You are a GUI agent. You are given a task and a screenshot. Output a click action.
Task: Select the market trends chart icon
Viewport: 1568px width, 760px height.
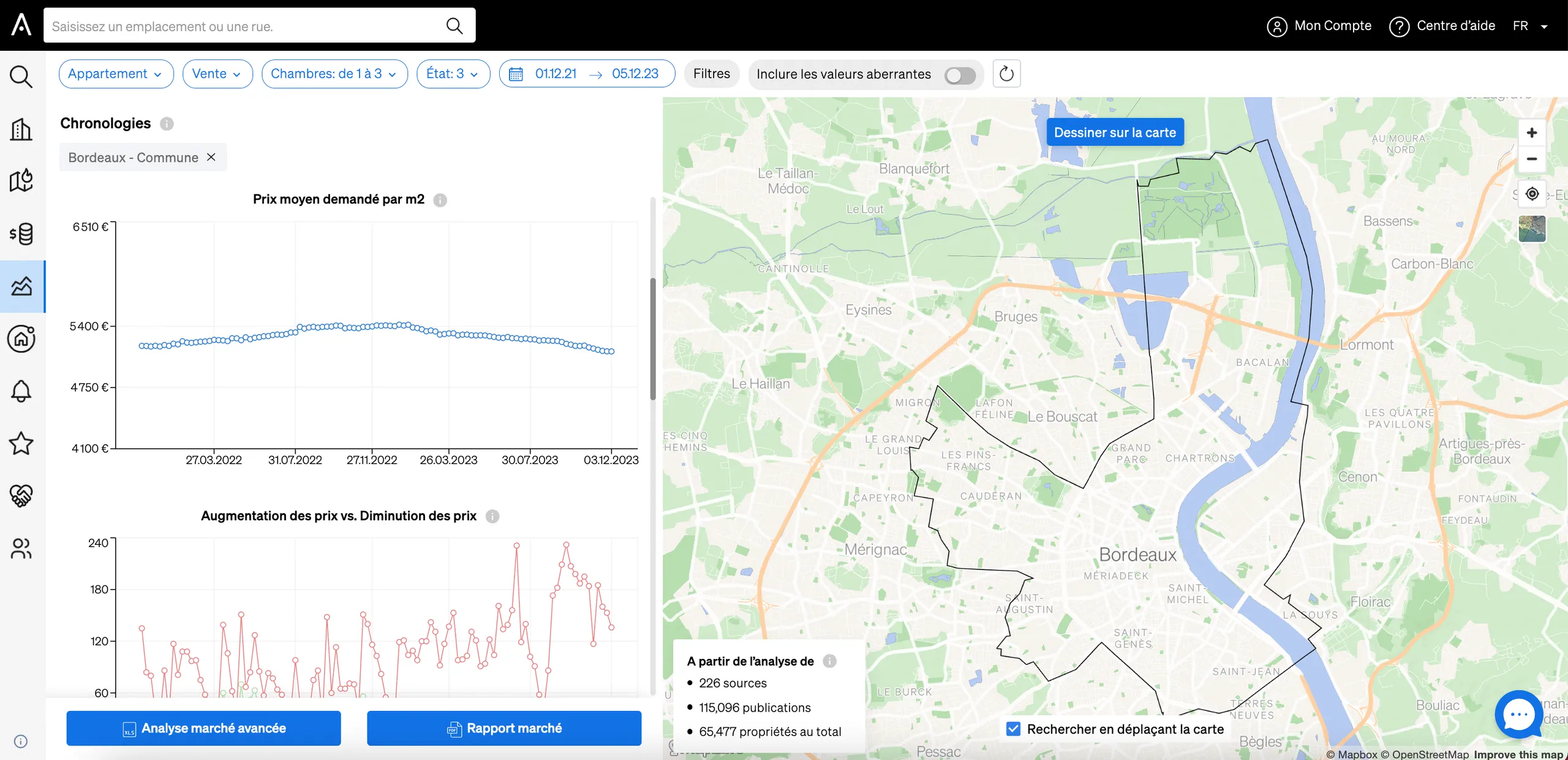click(21, 286)
